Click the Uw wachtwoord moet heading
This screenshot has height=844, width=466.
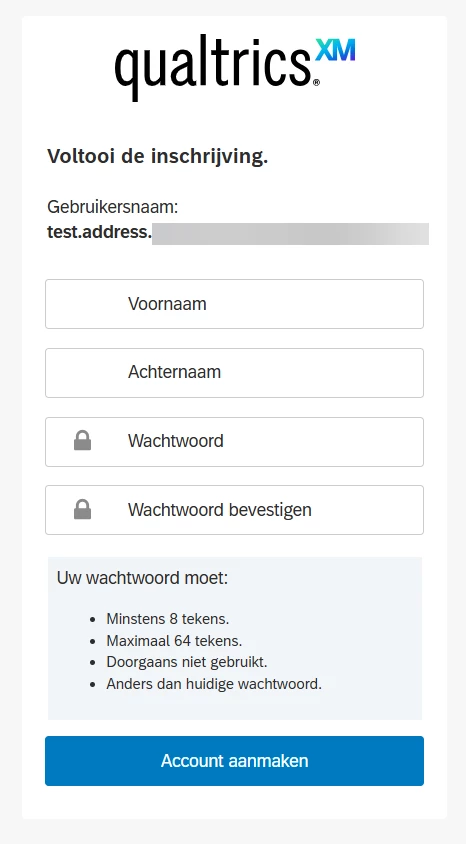click(x=143, y=578)
